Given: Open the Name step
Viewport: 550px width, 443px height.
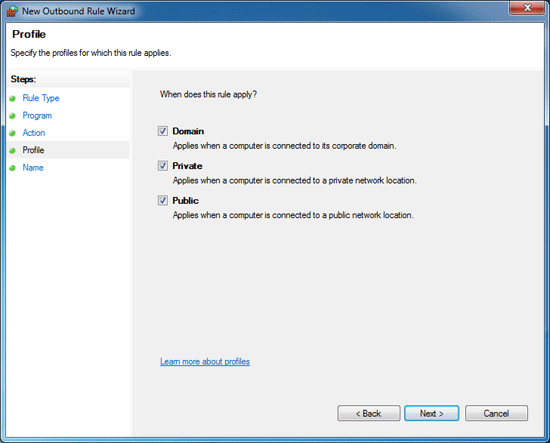Looking at the screenshot, I should tap(33, 168).
